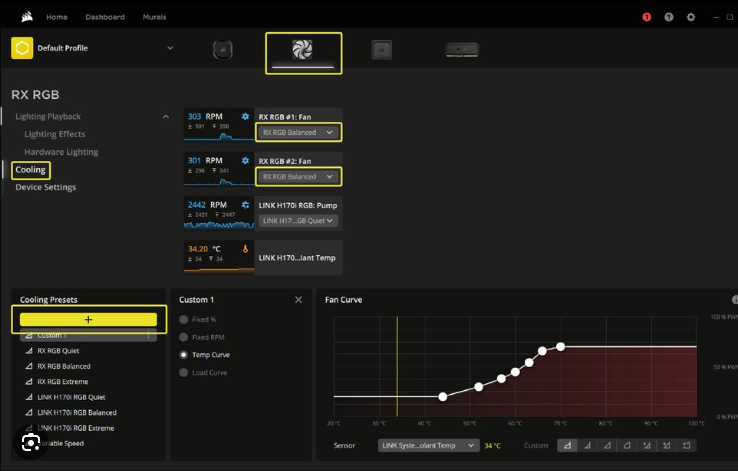Image resolution: width=738 pixels, height=471 pixels.
Task: Apply the square step curve shape icon
Action: (x=686, y=445)
